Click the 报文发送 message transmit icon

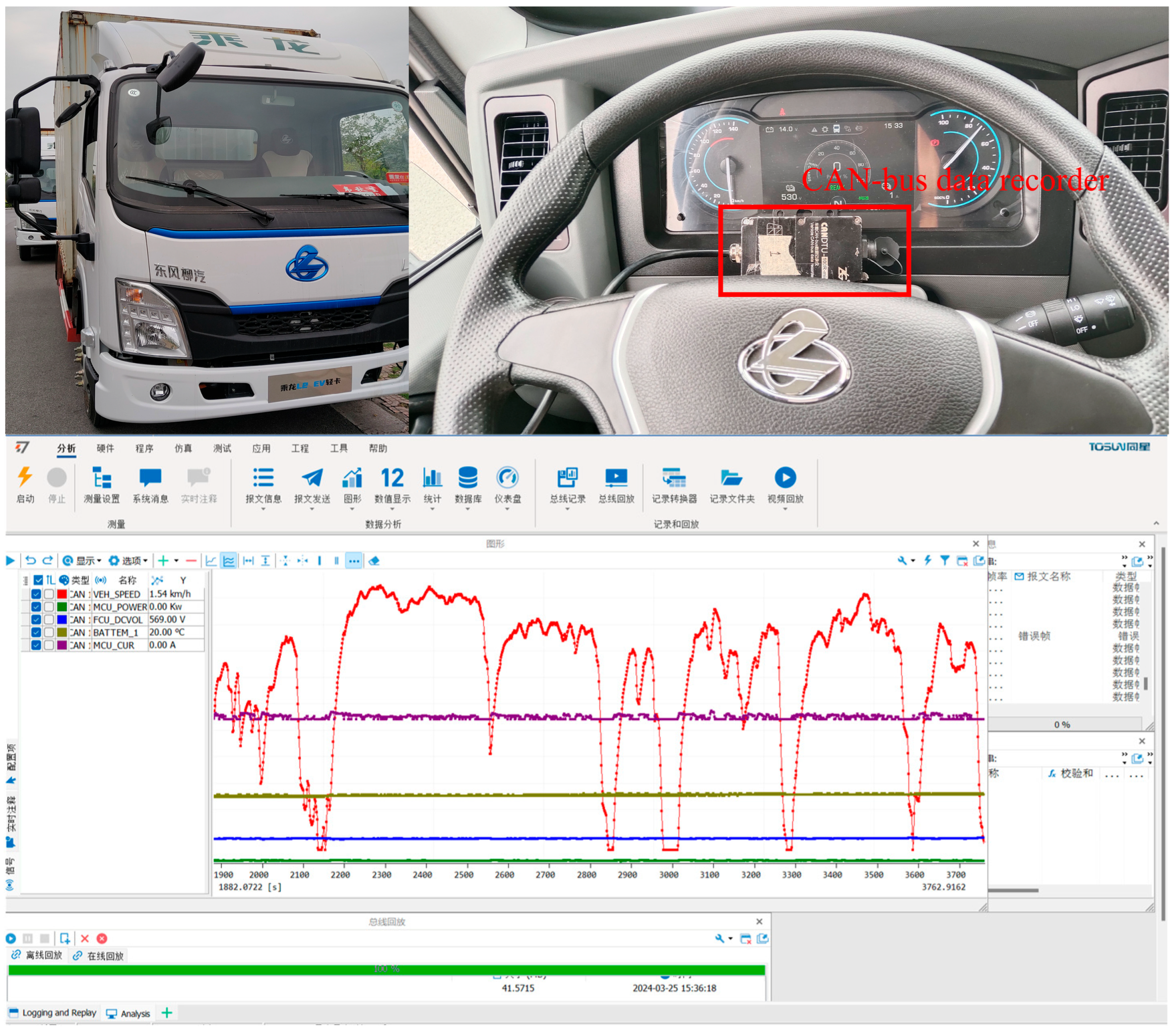[x=312, y=477]
